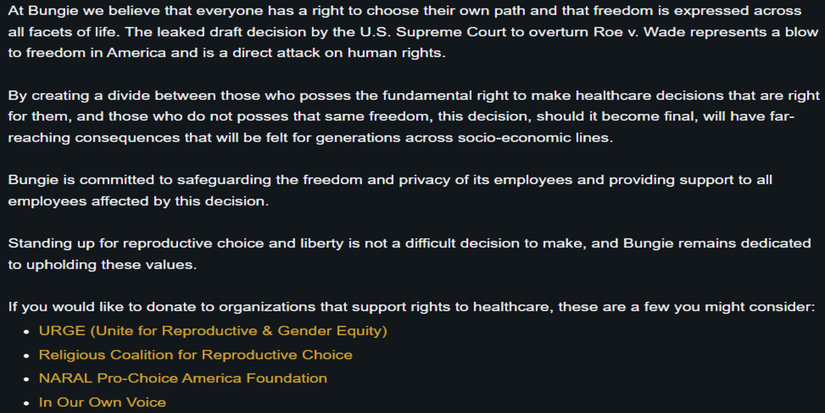Open the URGE Unite for Reproductive link
825x413 pixels.
pos(212,330)
